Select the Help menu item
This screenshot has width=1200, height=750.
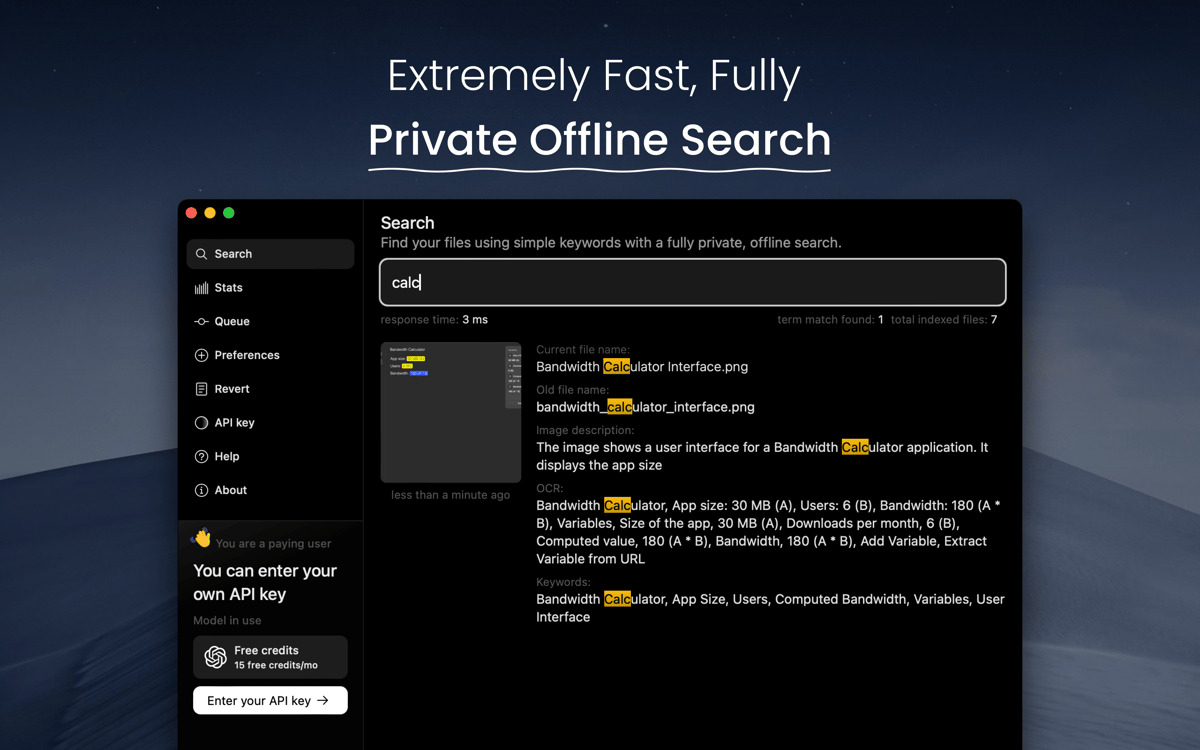pyautogui.click(x=227, y=457)
